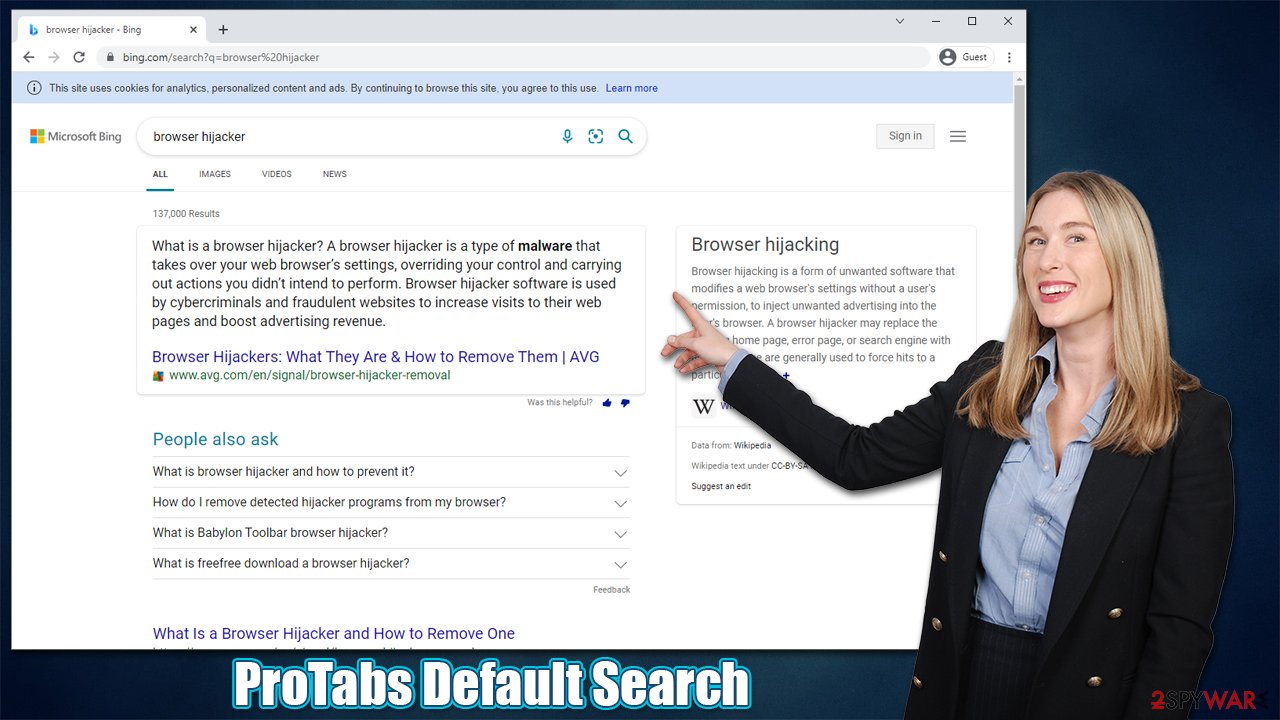Image resolution: width=1280 pixels, height=720 pixels.
Task: Open the Wikipedia data source link
Action: coord(753,446)
